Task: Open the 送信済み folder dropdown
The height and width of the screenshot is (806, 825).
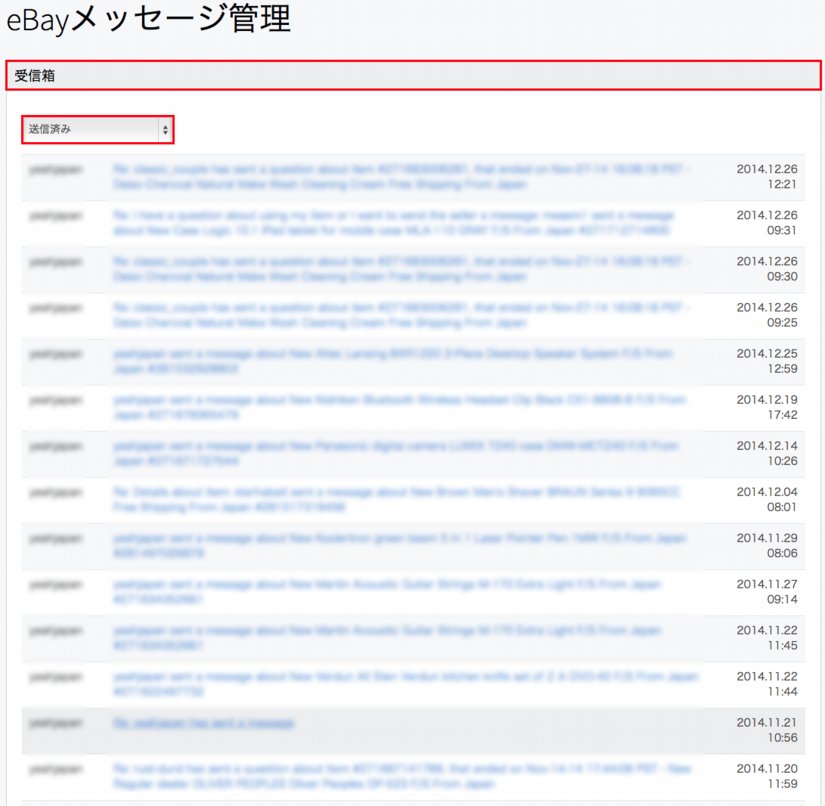Action: pos(98,129)
